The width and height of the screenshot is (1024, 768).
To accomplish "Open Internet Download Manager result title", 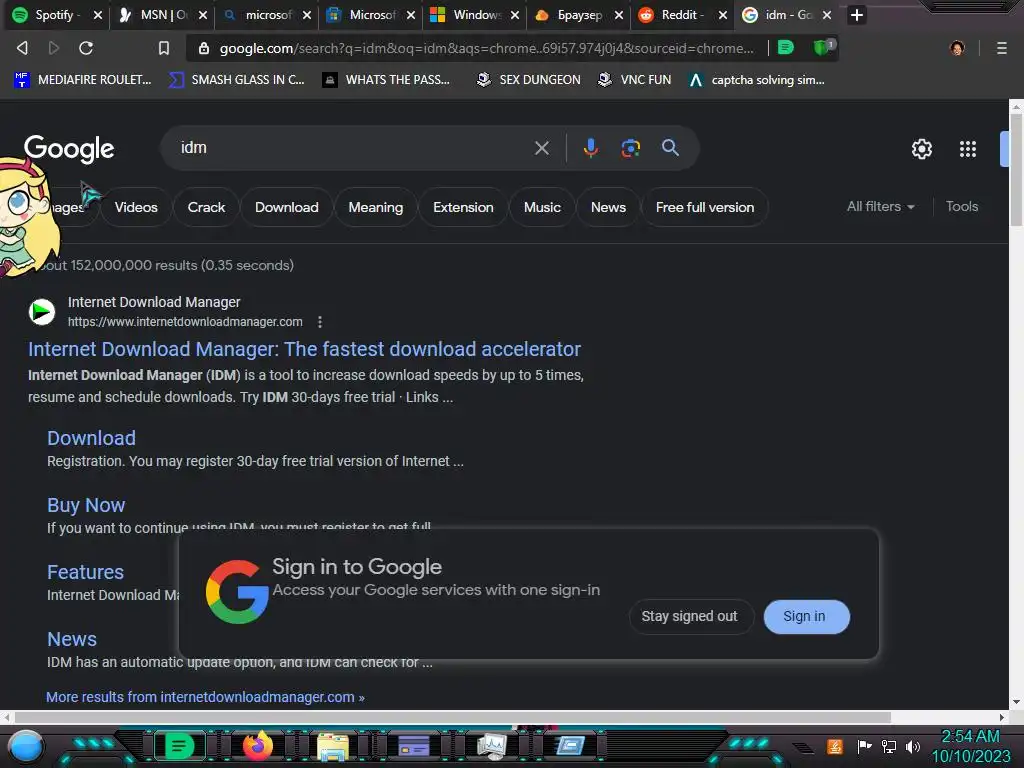I will (x=304, y=349).
